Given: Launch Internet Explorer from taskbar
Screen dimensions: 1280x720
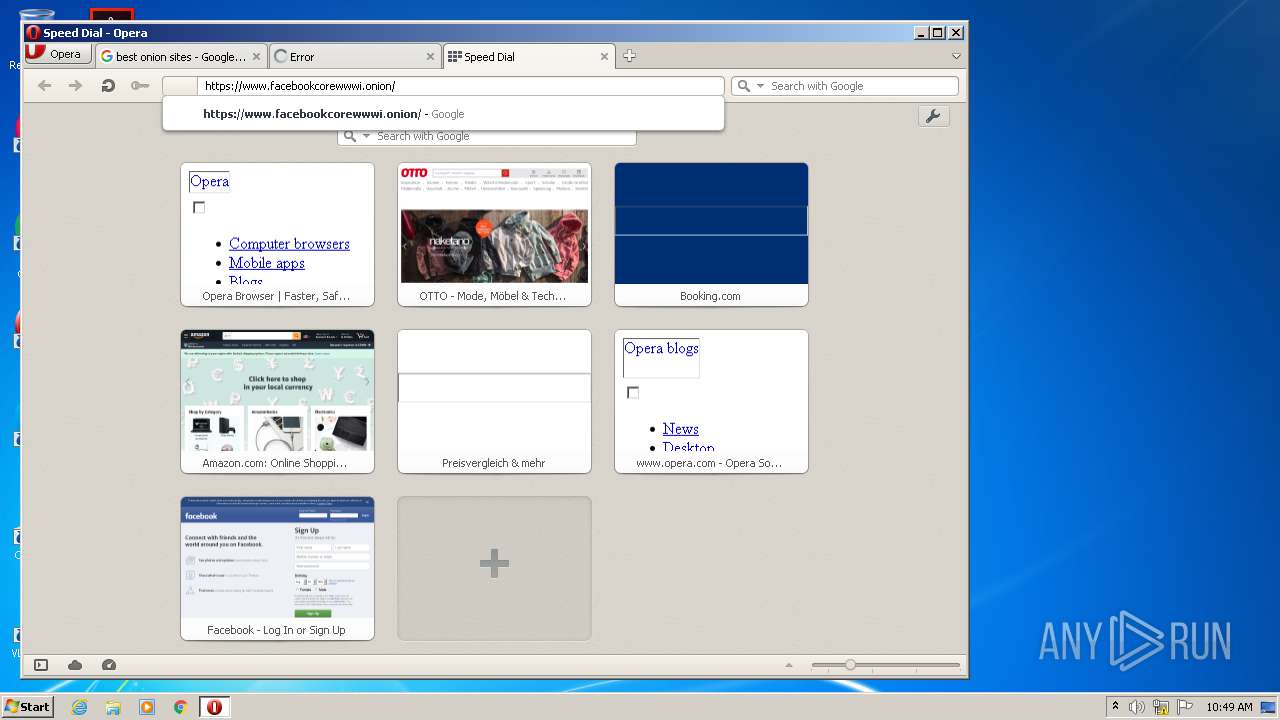Looking at the screenshot, I should [x=80, y=707].
